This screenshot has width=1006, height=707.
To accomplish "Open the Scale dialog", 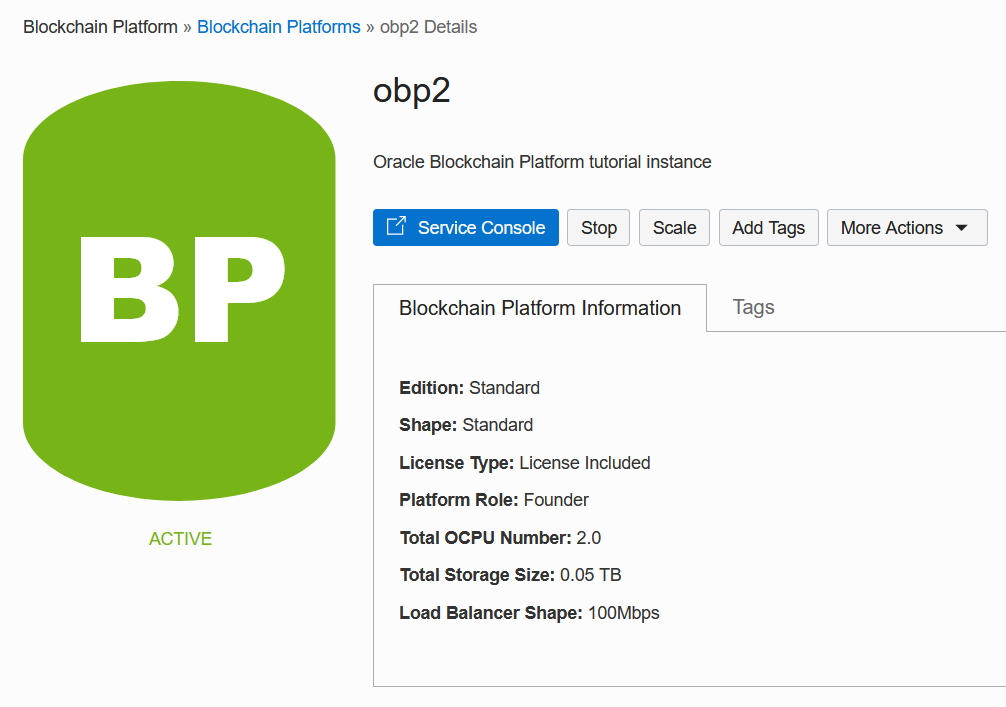I will (674, 228).
